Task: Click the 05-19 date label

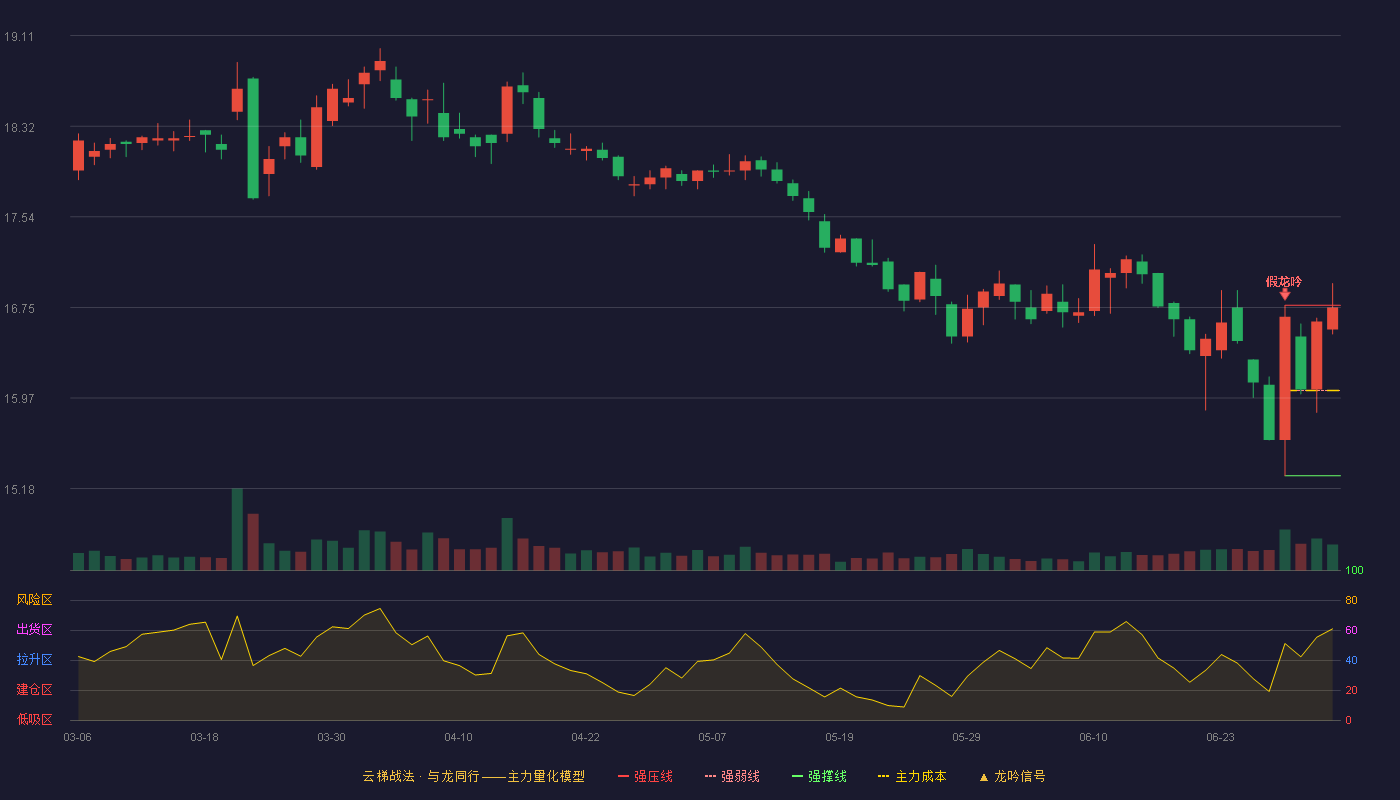Action: pos(839,737)
